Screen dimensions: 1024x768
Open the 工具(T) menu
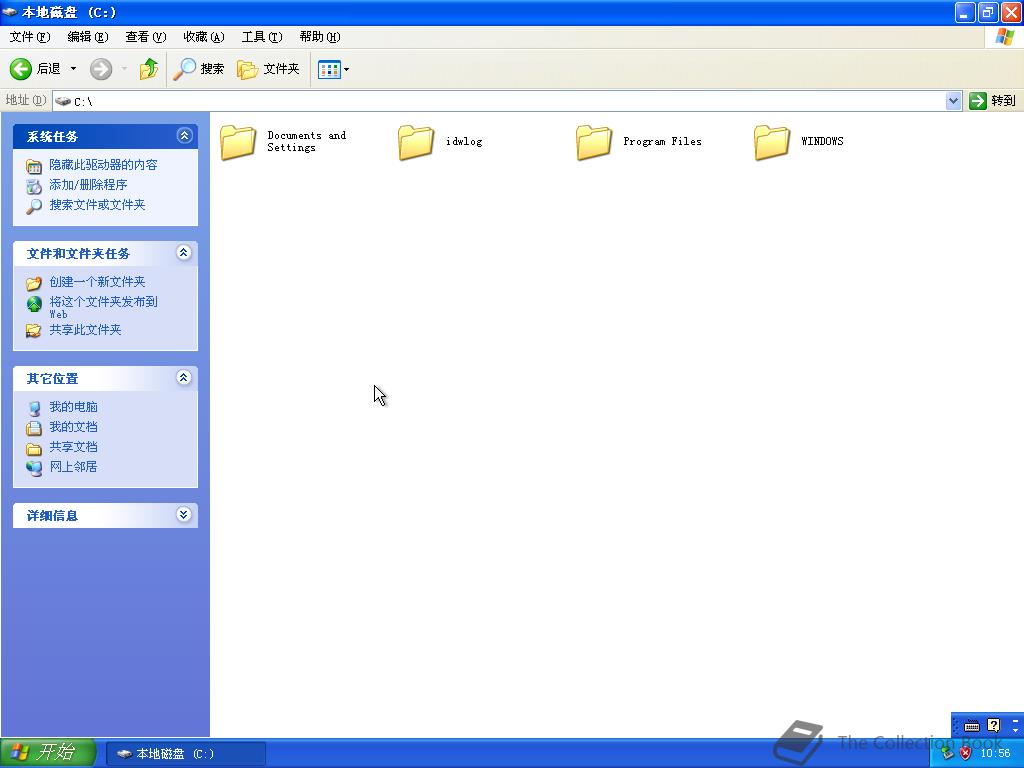click(262, 37)
